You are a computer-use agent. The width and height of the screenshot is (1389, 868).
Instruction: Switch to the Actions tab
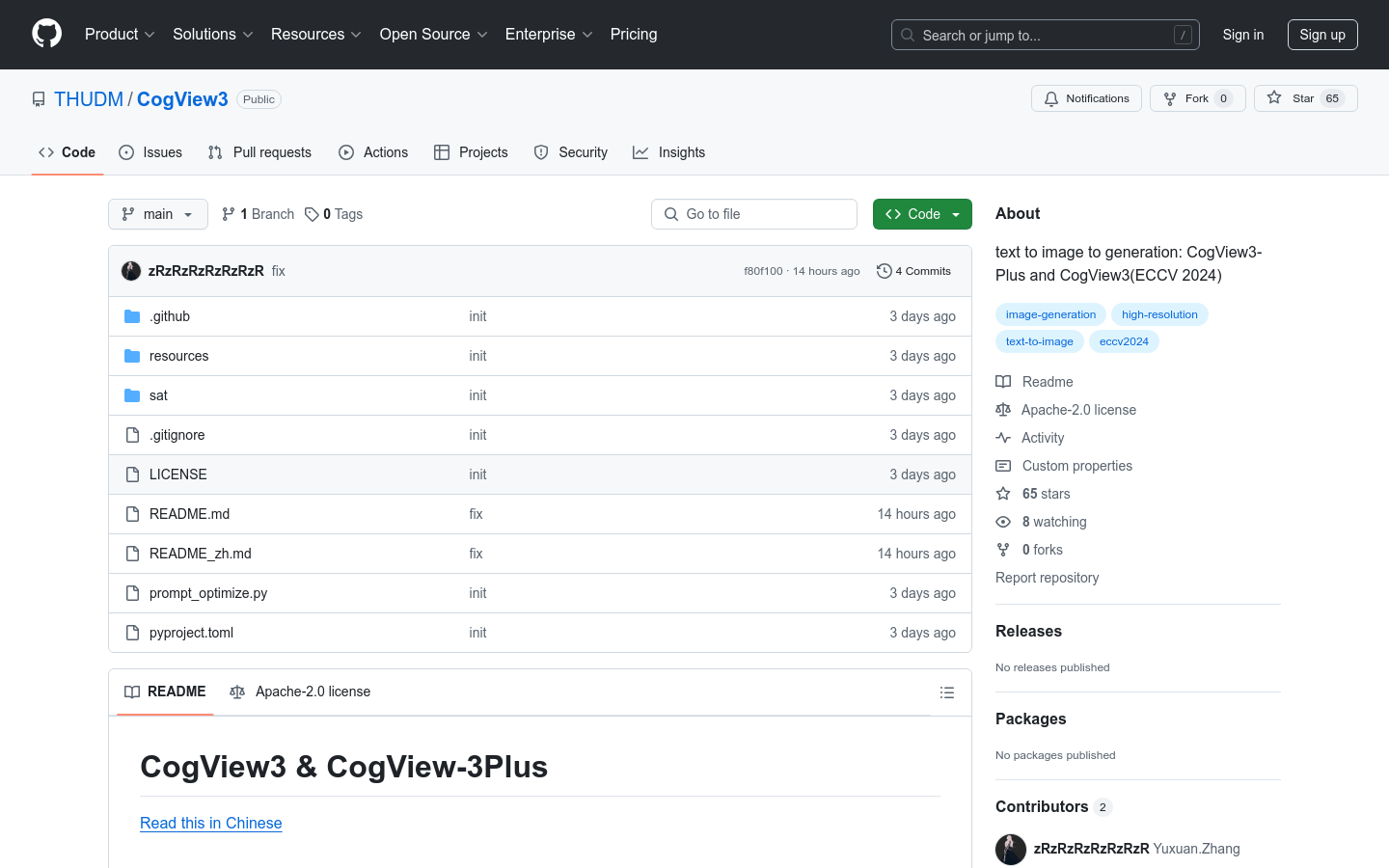pyautogui.click(x=373, y=152)
